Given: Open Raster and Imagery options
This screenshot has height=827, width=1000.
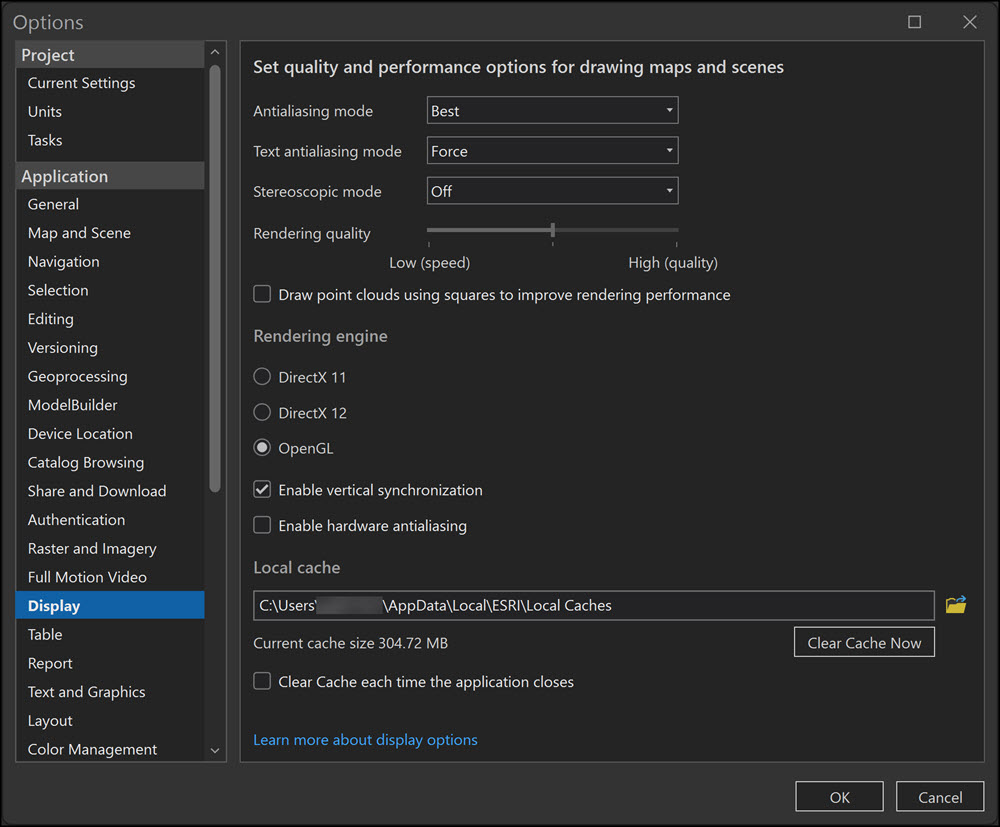Looking at the screenshot, I should [x=92, y=548].
